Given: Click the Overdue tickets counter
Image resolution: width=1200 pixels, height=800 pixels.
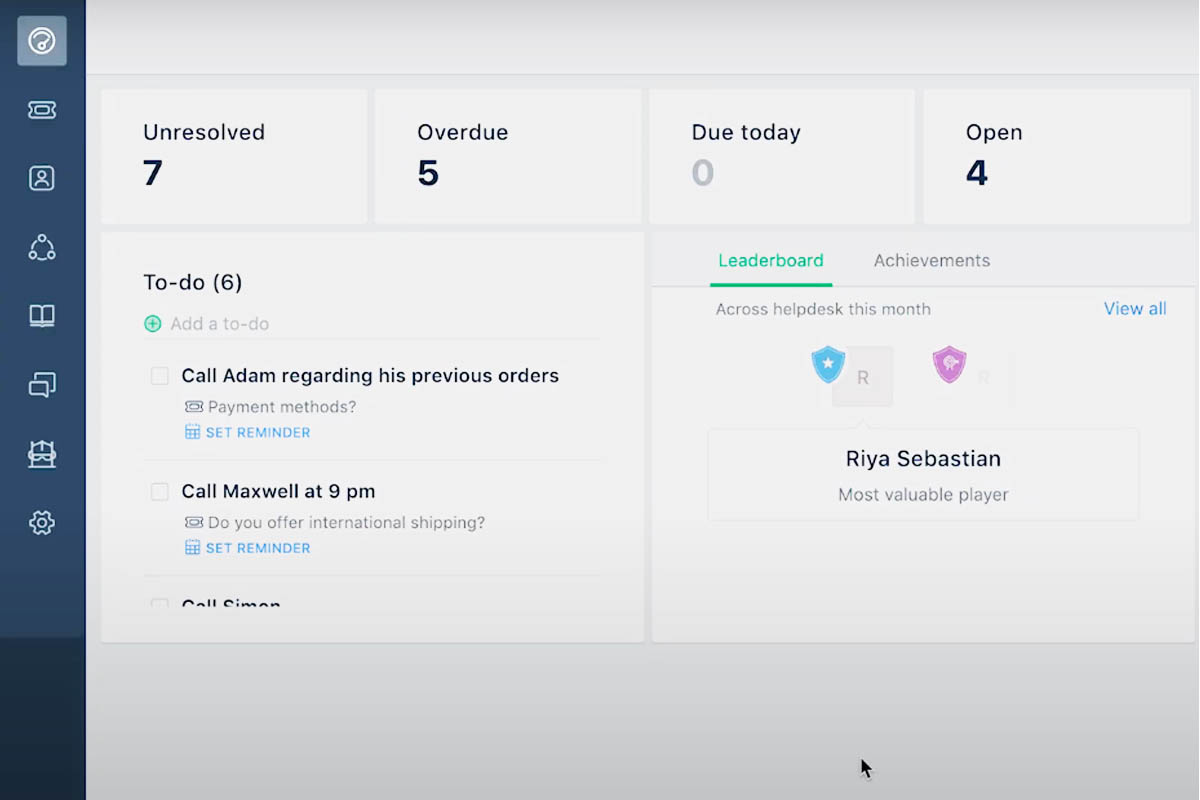Looking at the screenshot, I should [507, 155].
